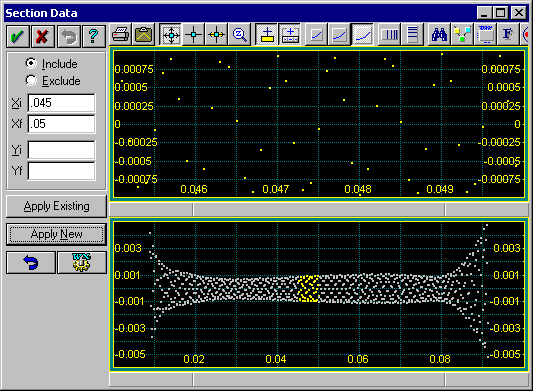Click the gray undo arrow button
The image size is (533, 391).
coord(69,36)
